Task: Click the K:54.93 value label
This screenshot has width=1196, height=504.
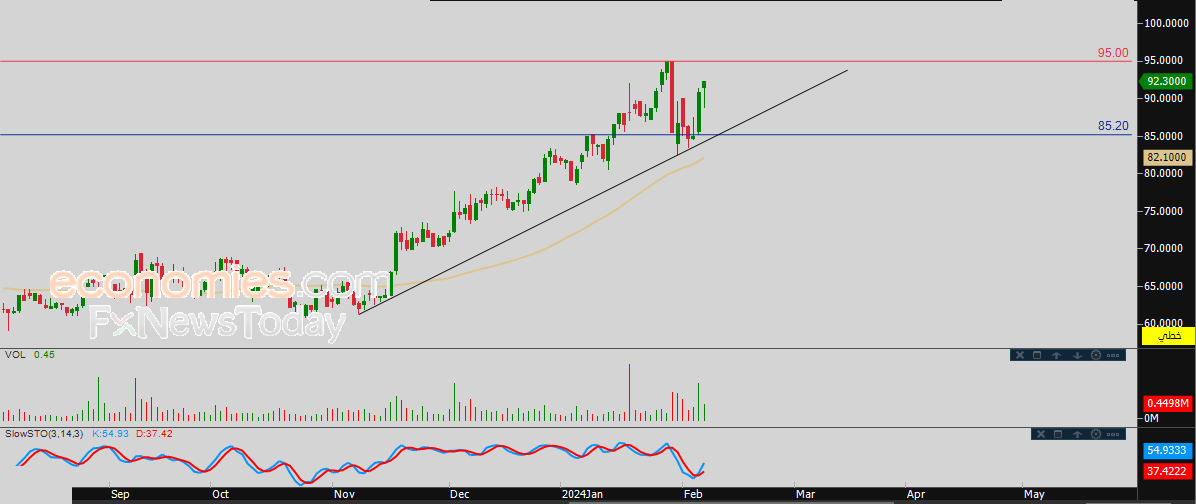Action: coord(111,433)
